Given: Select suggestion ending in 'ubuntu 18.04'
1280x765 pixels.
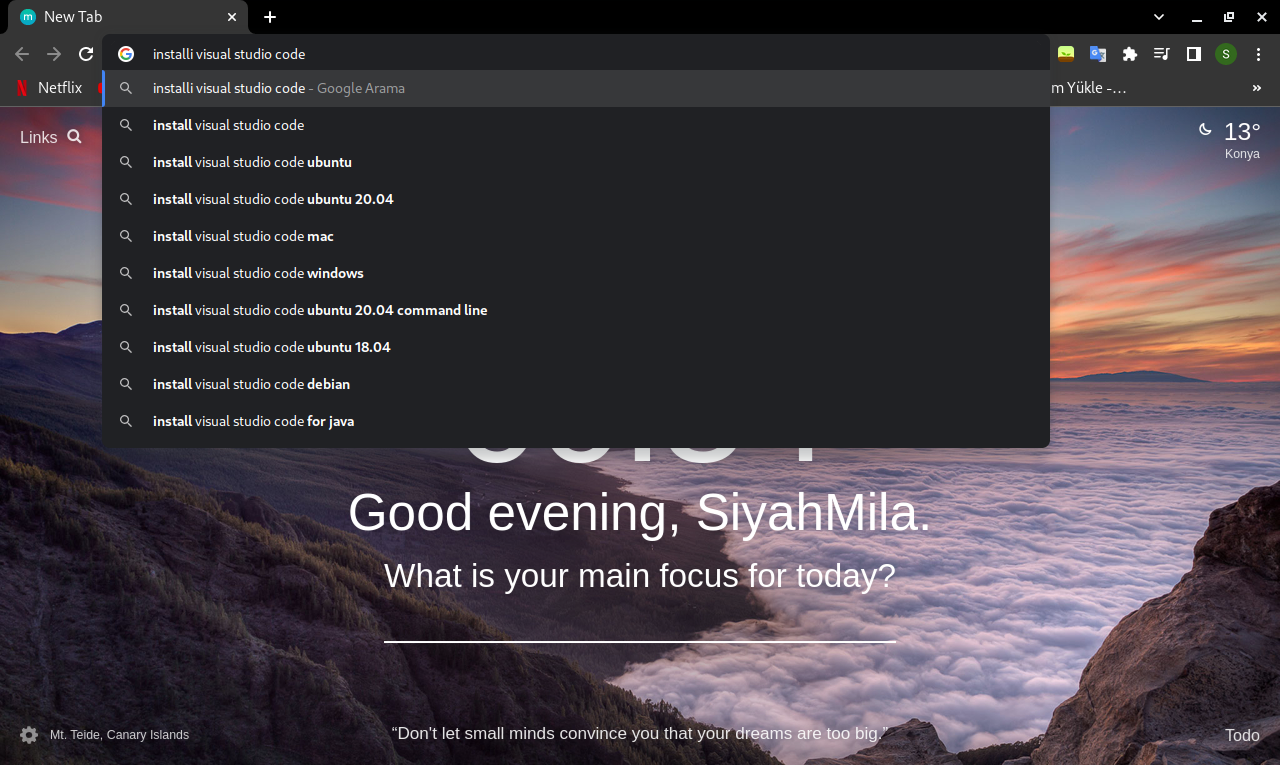Looking at the screenshot, I should (576, 347).
